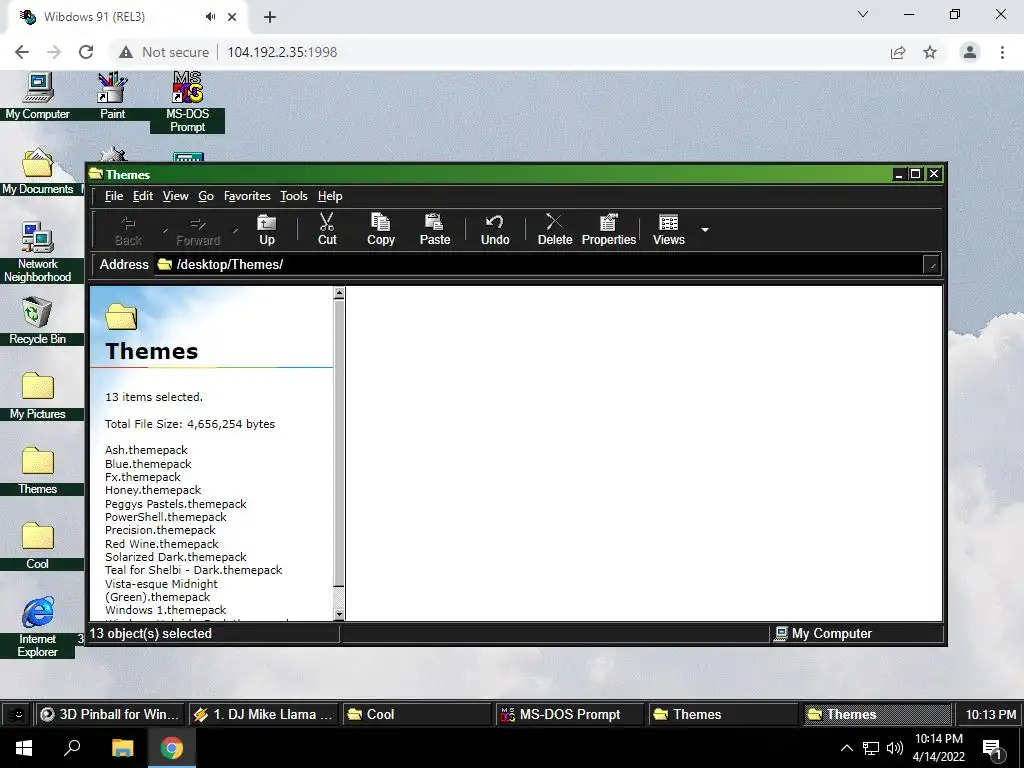Switch to Cool folder taskbar button
1024x768 pixels.
417,714
